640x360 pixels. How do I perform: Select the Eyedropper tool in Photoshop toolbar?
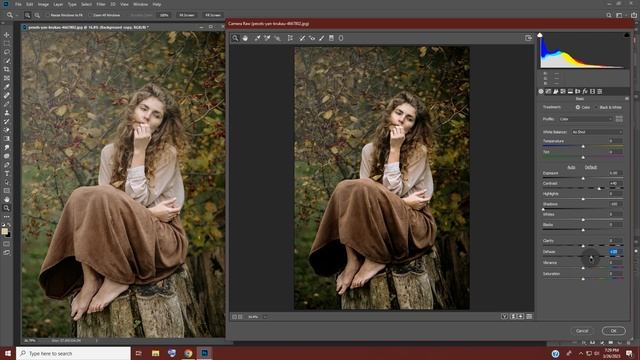point(7,87)
